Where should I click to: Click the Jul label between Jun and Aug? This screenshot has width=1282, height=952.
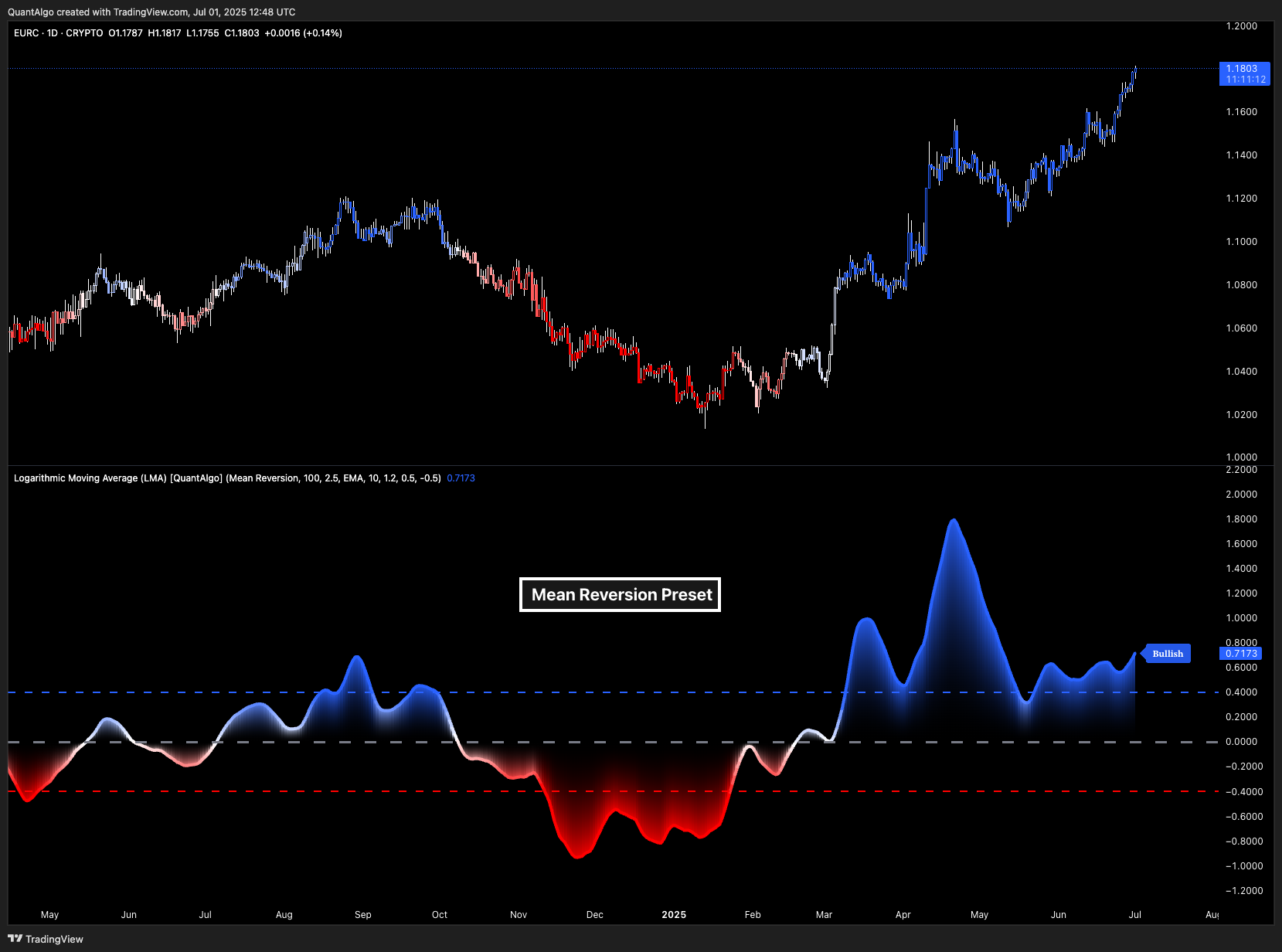point(205,915)
